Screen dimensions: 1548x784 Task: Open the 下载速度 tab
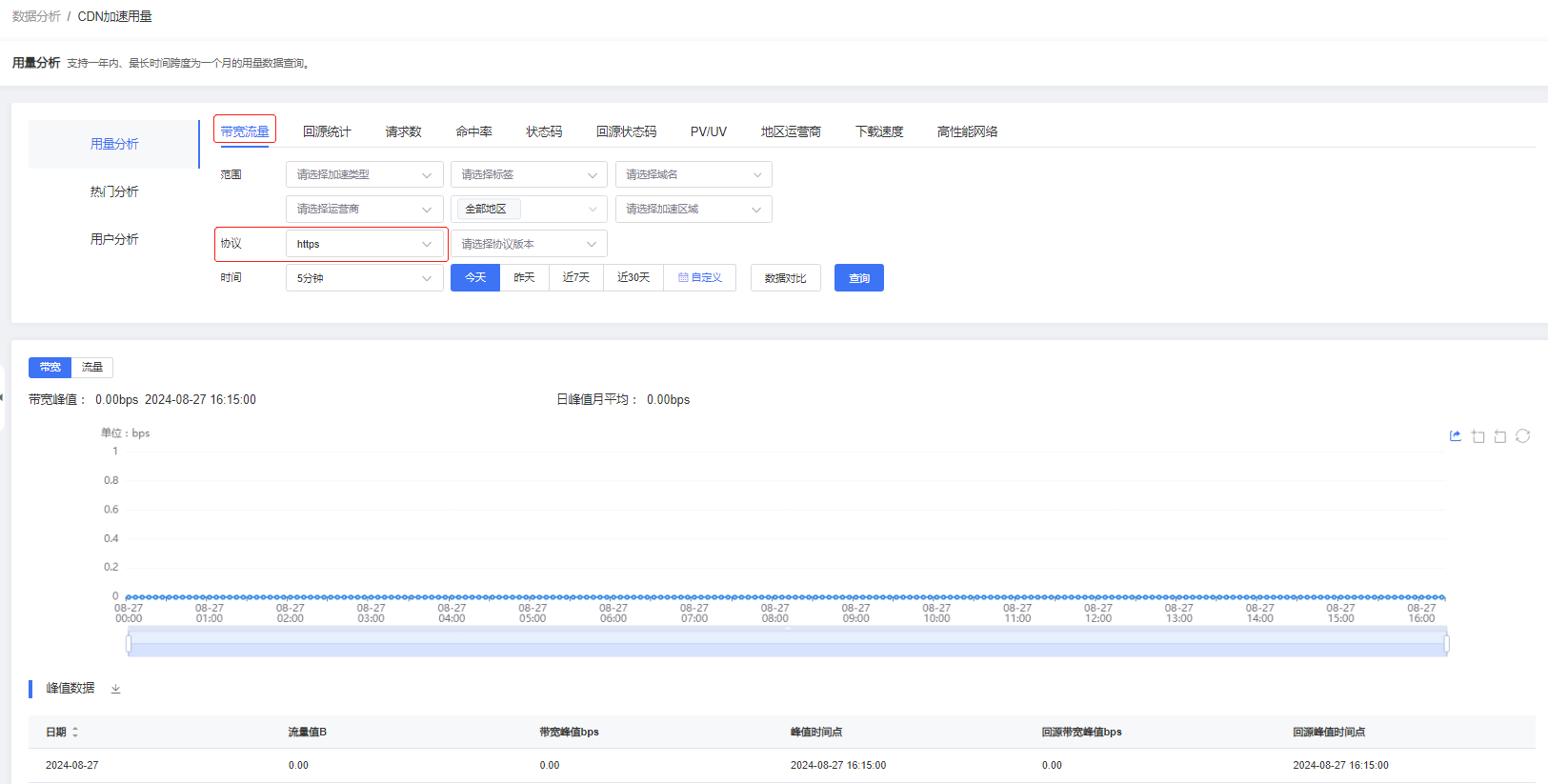(879, 131)
